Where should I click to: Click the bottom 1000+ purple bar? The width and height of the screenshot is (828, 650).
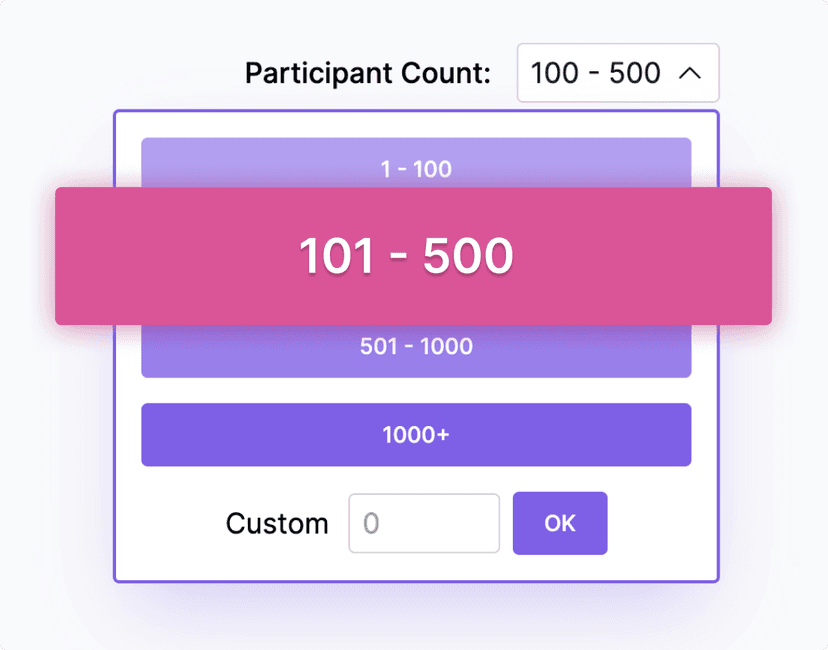point(416,434)
